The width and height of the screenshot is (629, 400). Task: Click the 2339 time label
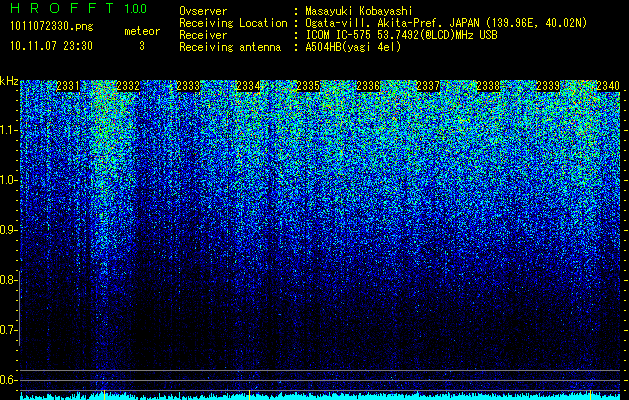pyautogui.click(x=548, y=86)
